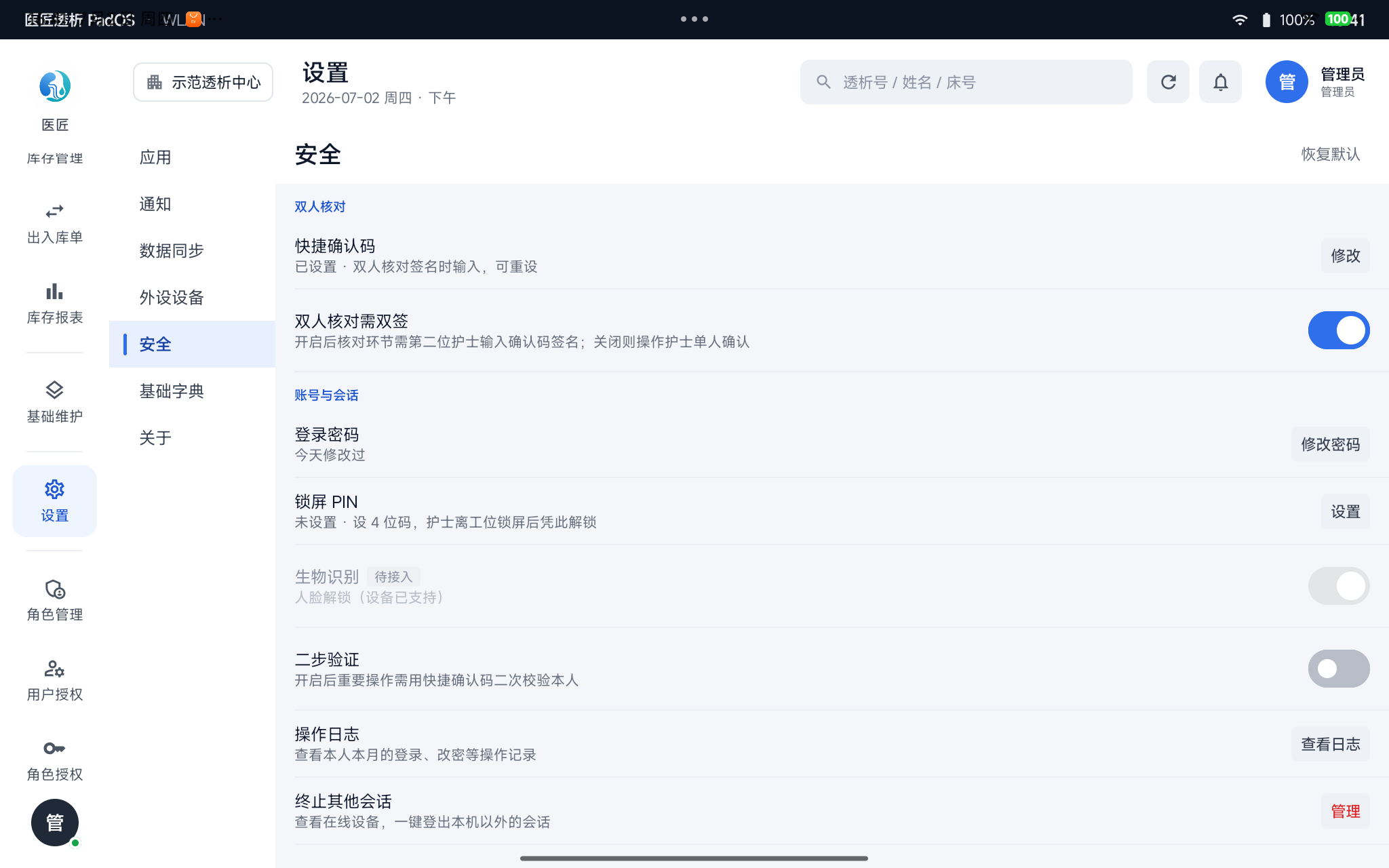Tap the home indicator bar at bottom
This screenshot has height=868, width=1389.
pyautogui.click(x=694, y=859)
